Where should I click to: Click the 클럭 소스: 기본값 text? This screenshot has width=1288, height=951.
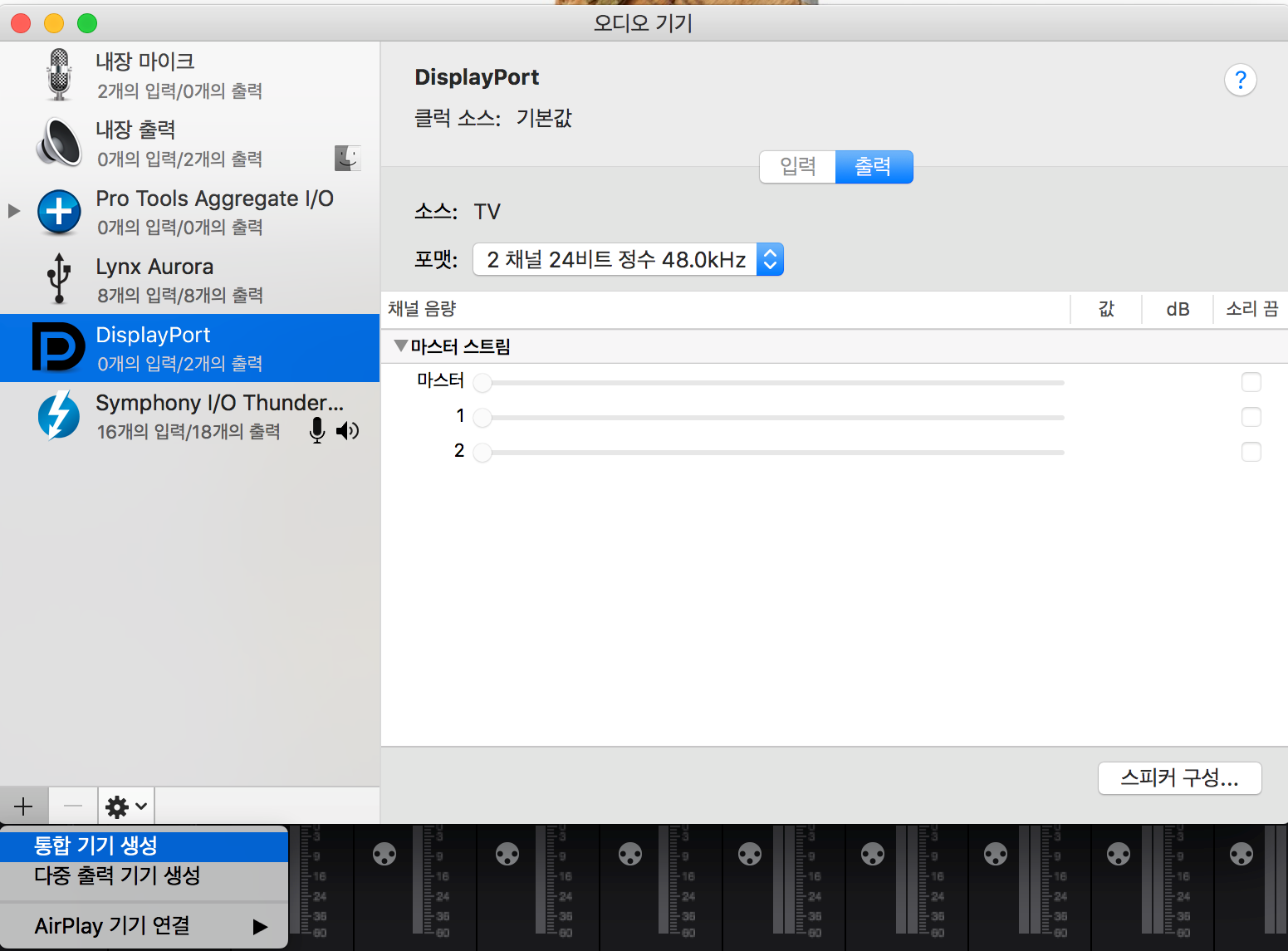[493, 118]
